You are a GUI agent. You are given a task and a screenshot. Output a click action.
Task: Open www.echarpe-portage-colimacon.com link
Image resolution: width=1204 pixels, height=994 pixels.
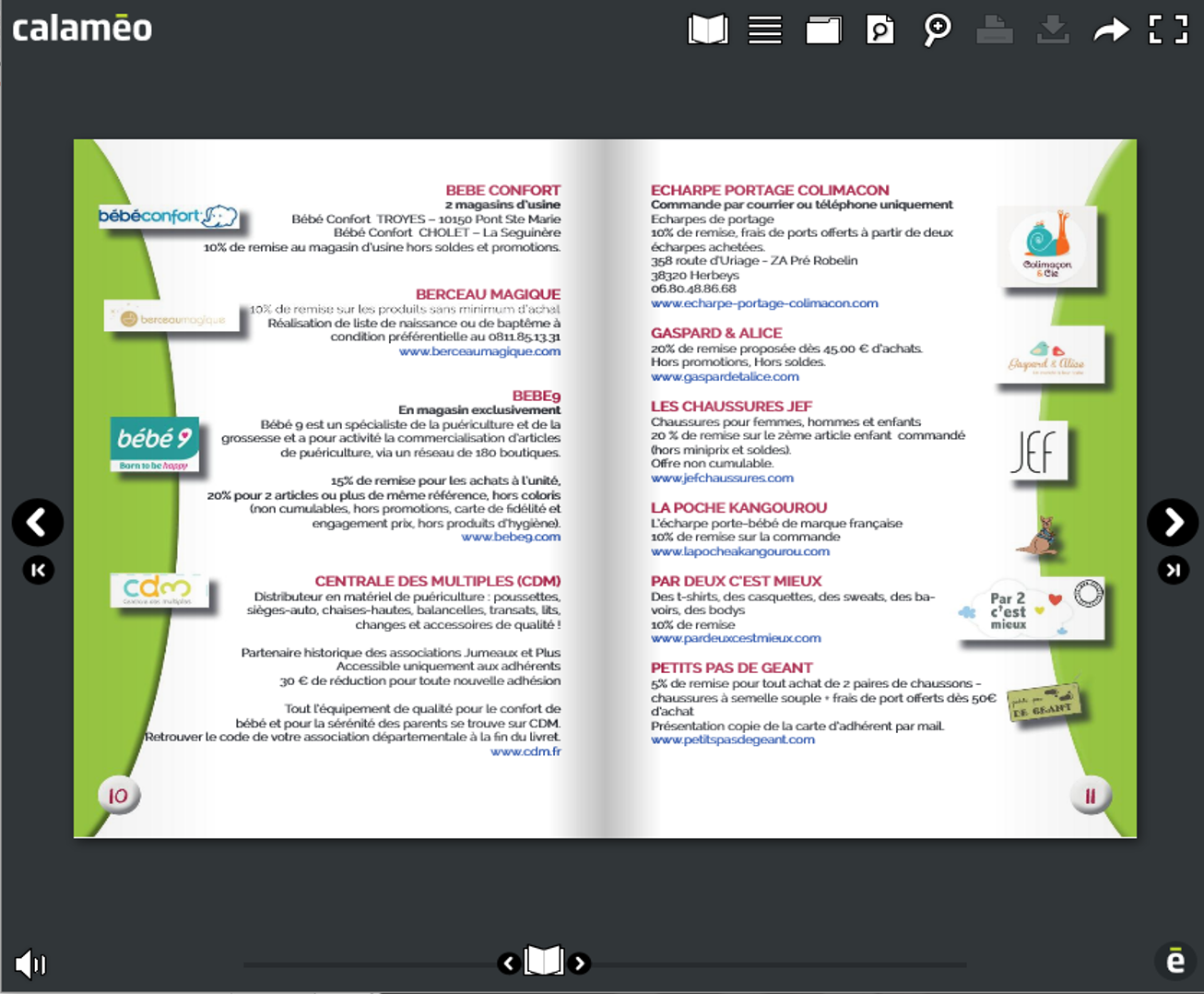click(x=764, y=303)
